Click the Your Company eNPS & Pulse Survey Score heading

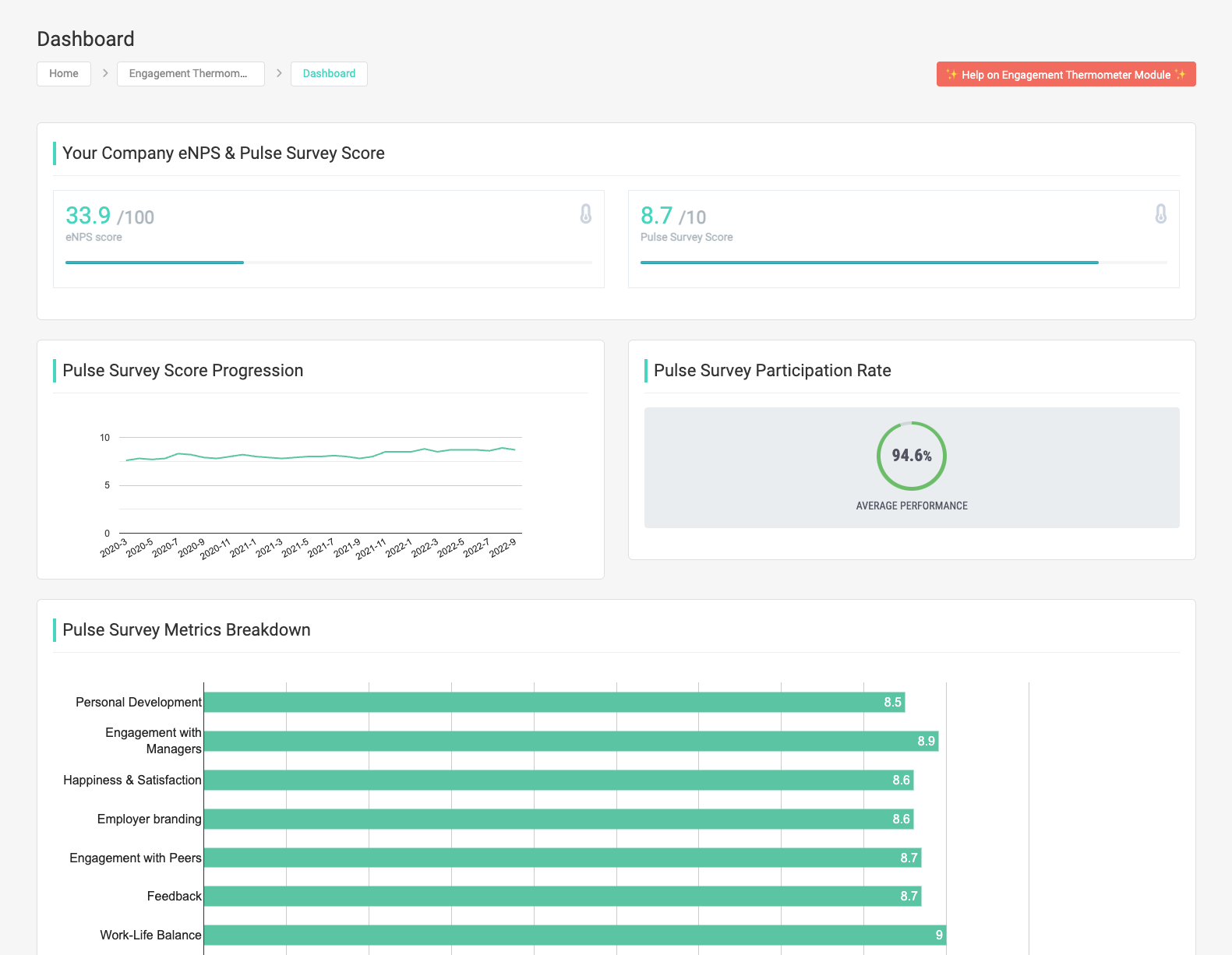pyautogui.click(x=224, y=153)
